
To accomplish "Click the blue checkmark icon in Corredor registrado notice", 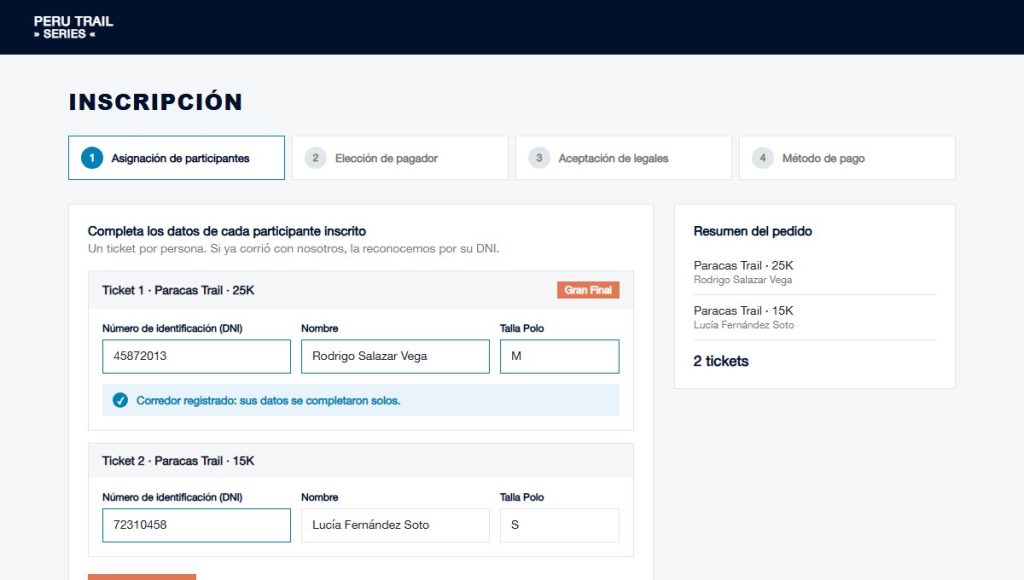I will coord(120,400).
